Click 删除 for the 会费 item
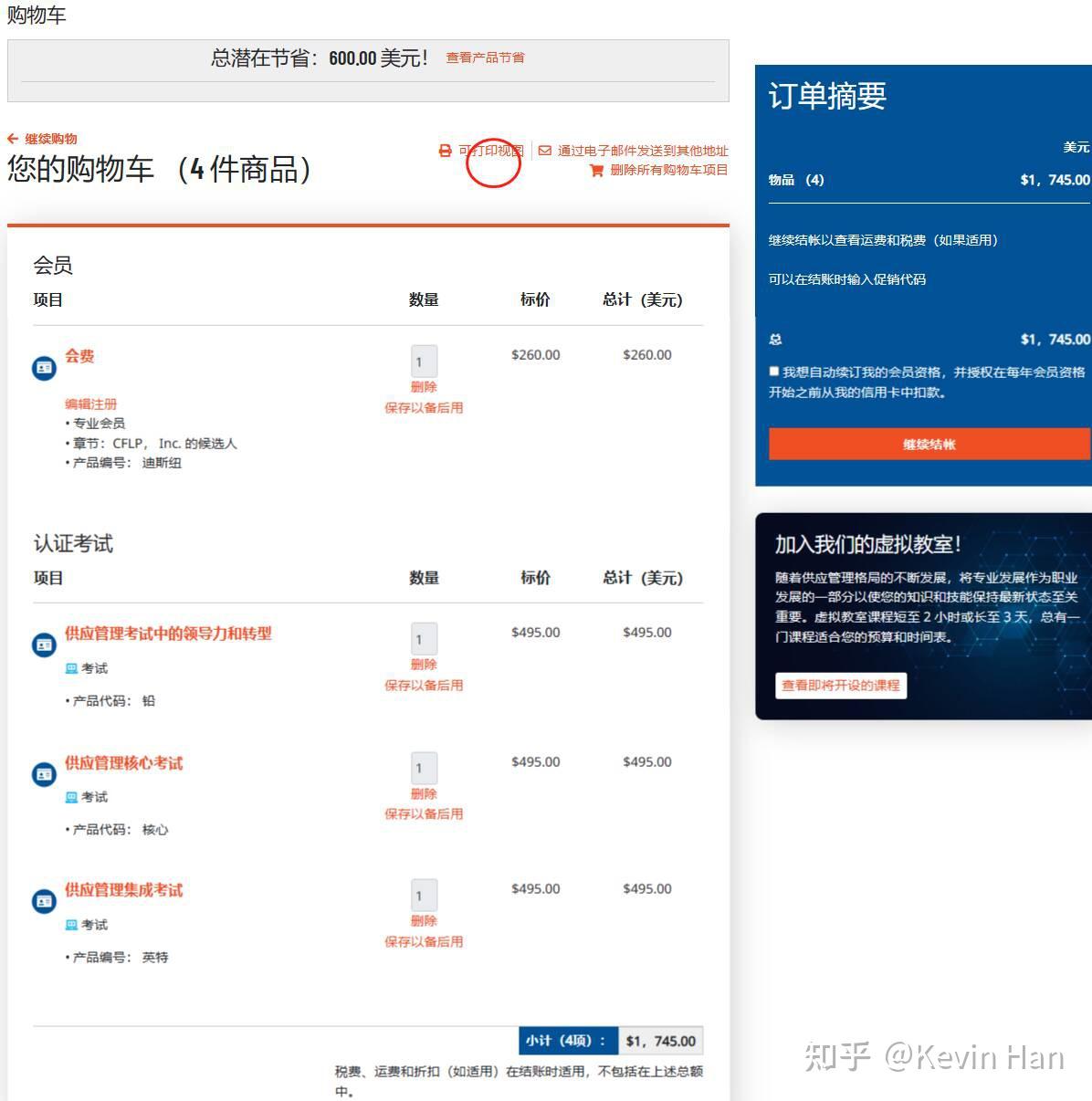 coord(424,387)
